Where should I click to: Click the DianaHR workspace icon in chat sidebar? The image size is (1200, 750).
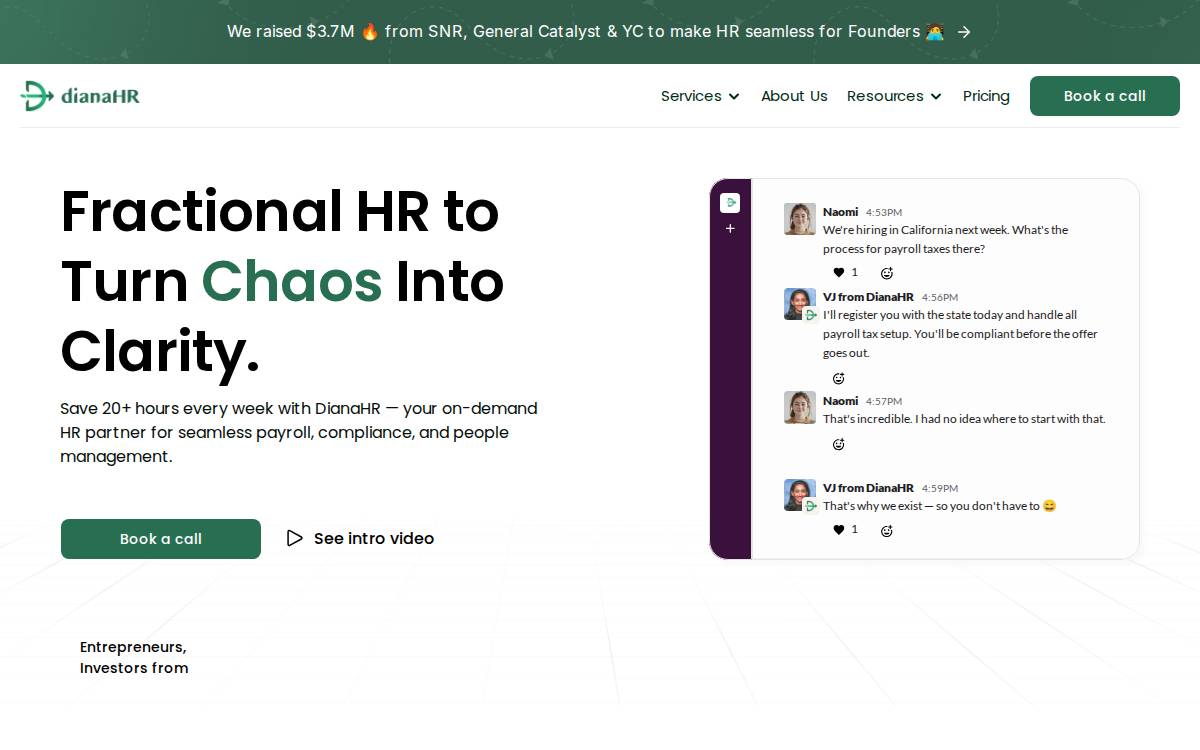click(x=730, y=203)
